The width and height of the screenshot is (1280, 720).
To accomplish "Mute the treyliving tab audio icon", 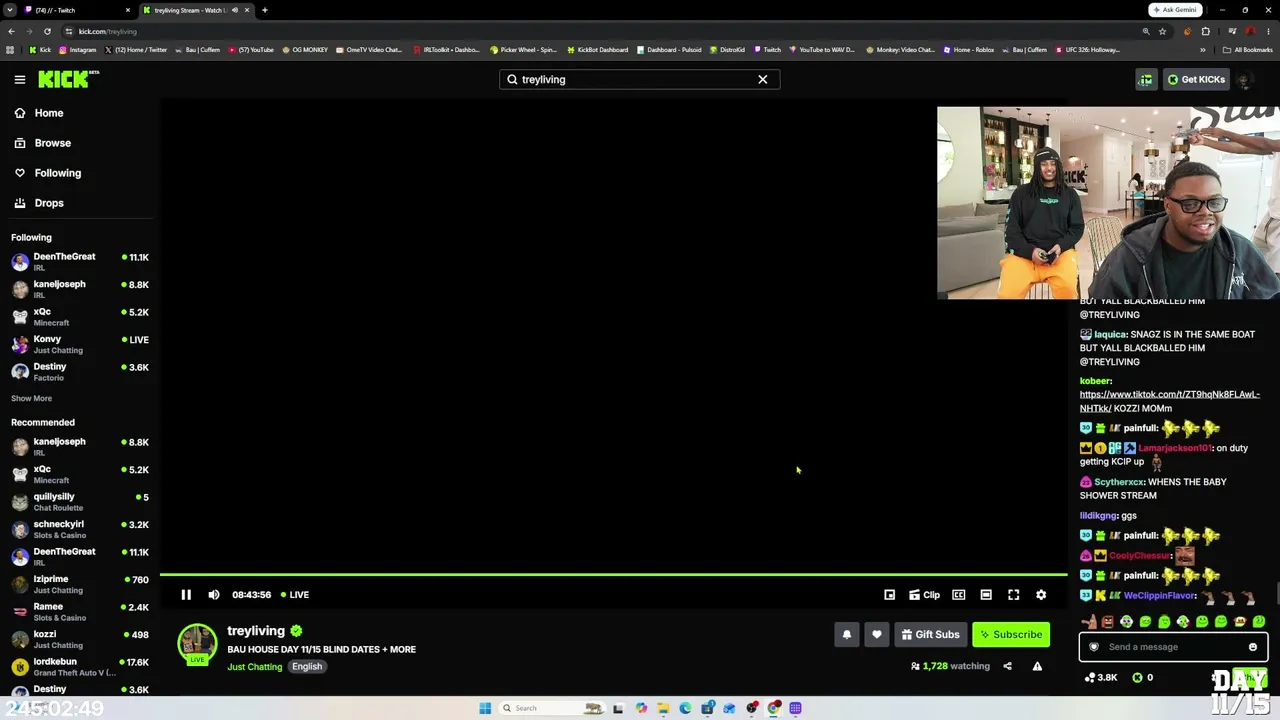I will 235,10.
